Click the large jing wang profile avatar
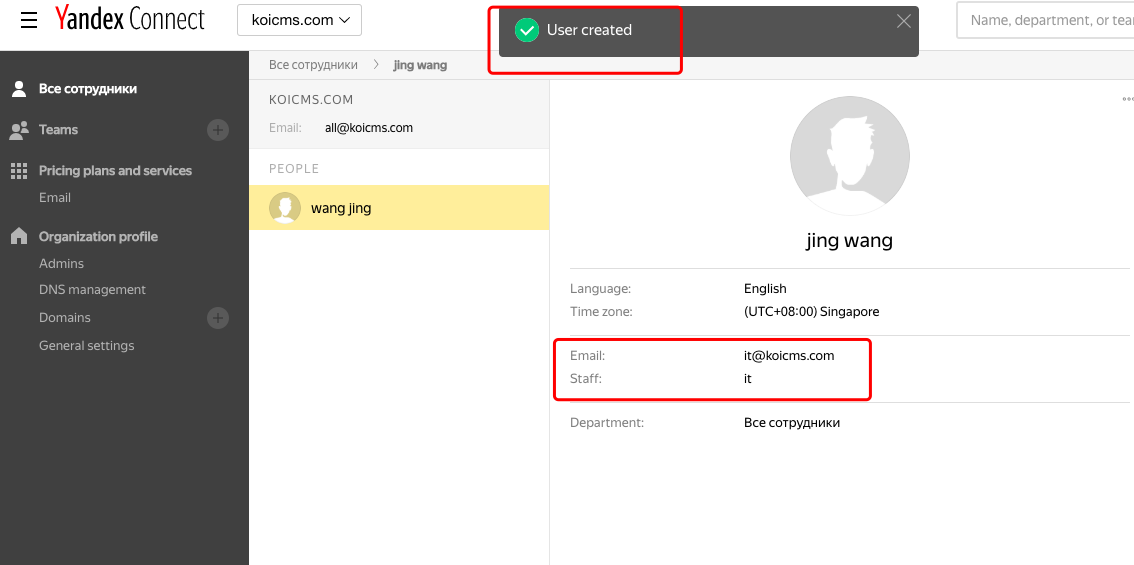1134x565 pixels. pos(850,156)
